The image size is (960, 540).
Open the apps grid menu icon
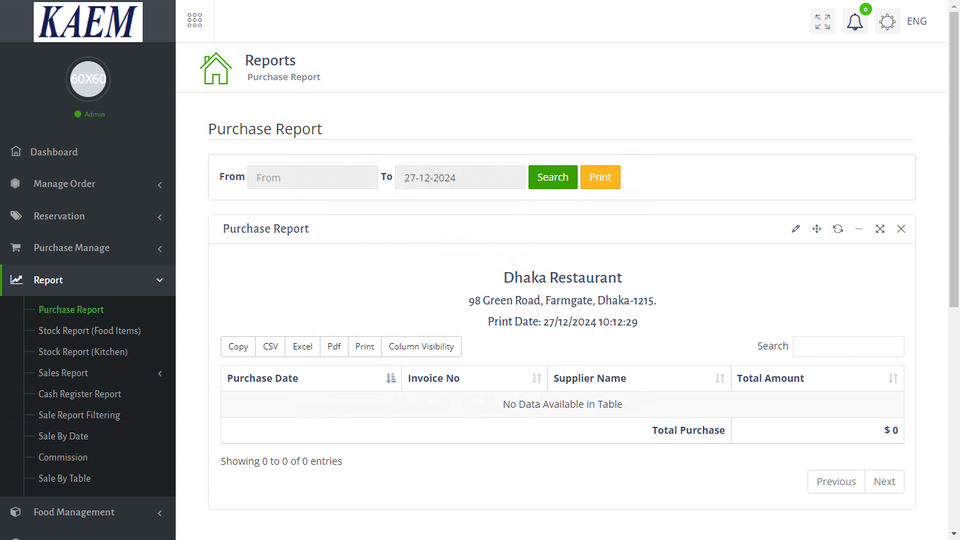point(195,21)
